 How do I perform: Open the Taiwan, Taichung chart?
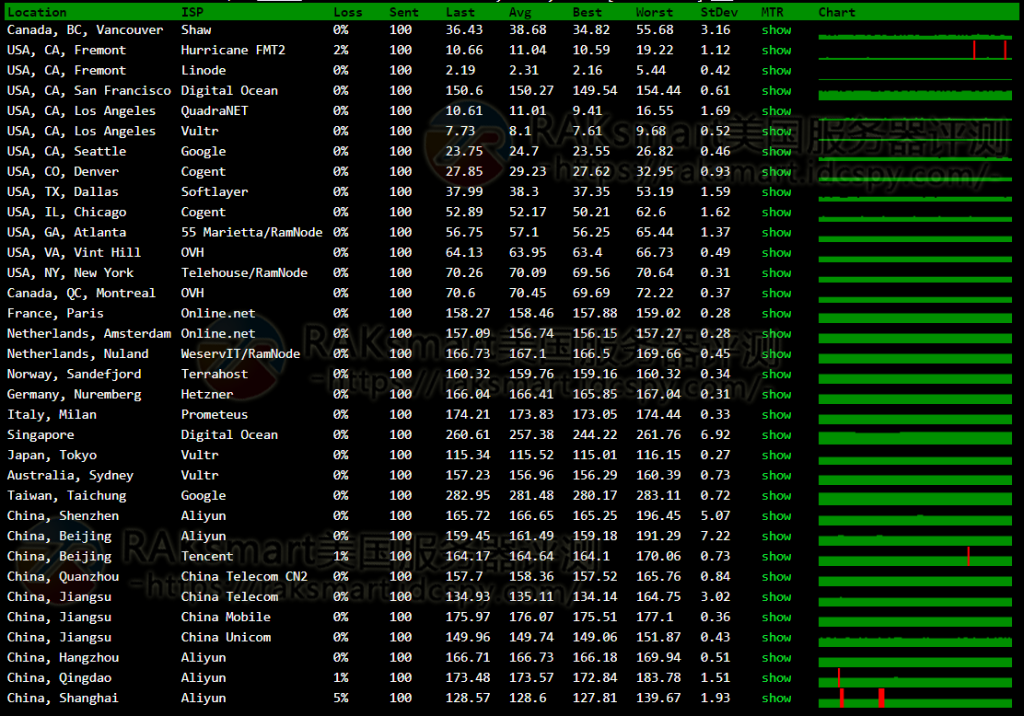[915, 497]
